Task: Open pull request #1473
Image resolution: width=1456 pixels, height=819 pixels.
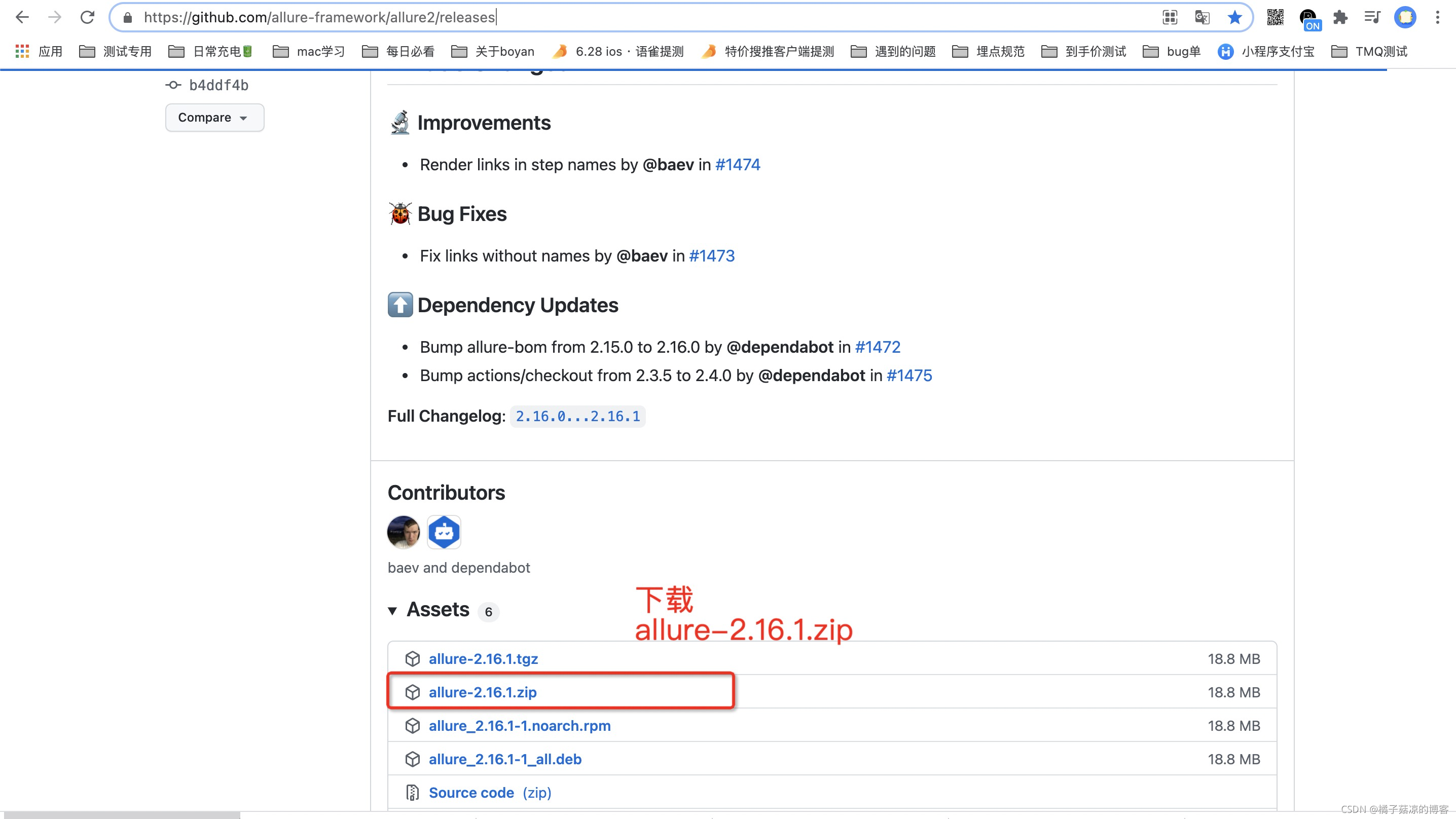Action: coord(712,256)
